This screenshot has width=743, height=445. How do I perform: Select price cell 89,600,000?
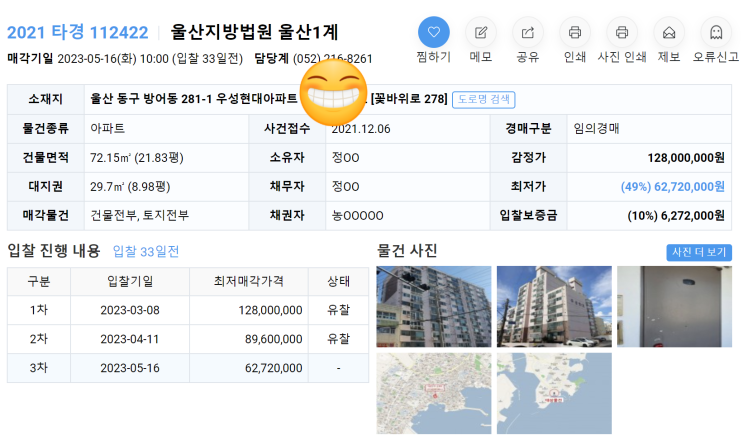tap(273, 339)
